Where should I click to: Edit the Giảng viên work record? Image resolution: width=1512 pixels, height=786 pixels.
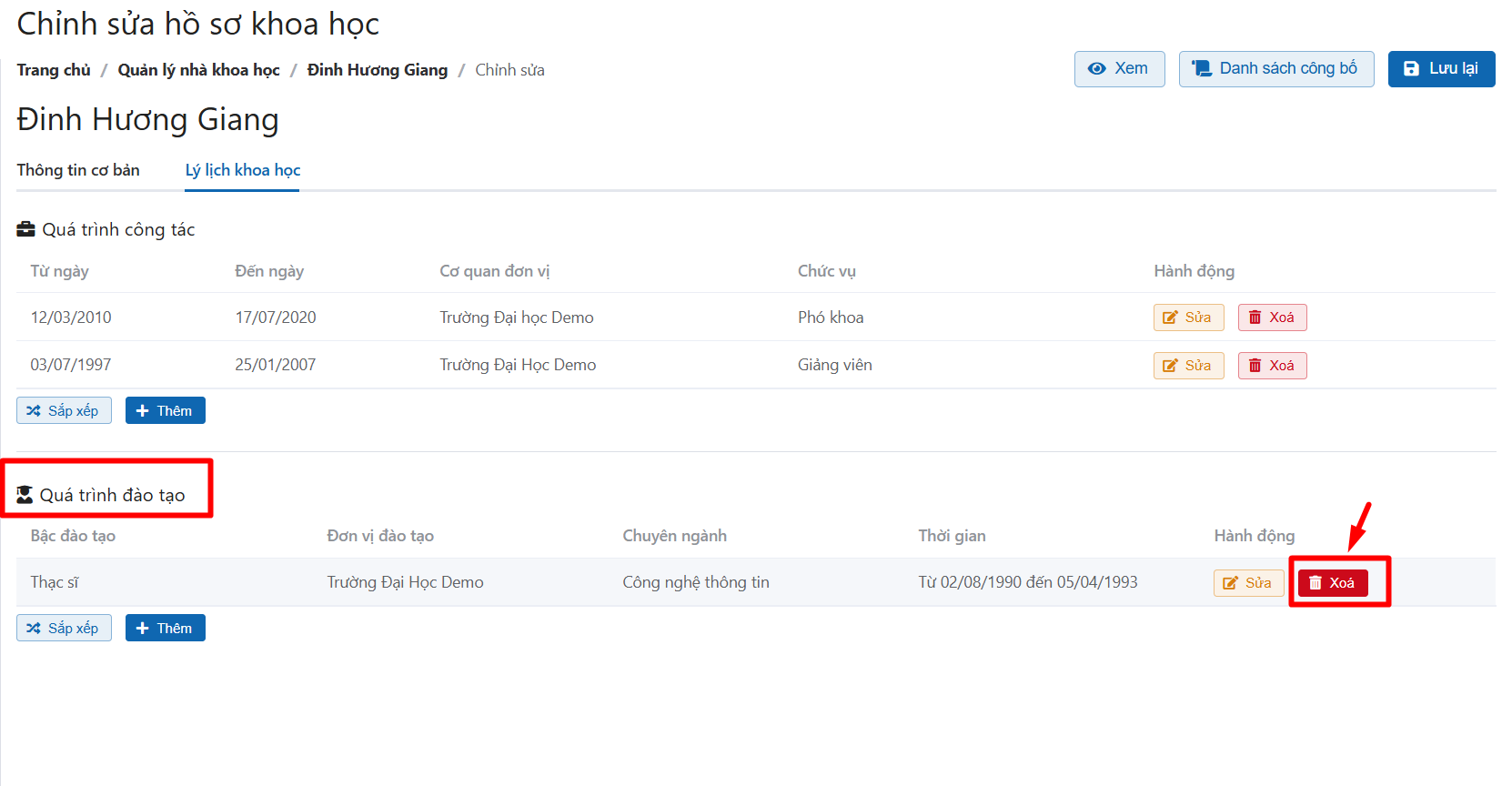pos(1188,366)
